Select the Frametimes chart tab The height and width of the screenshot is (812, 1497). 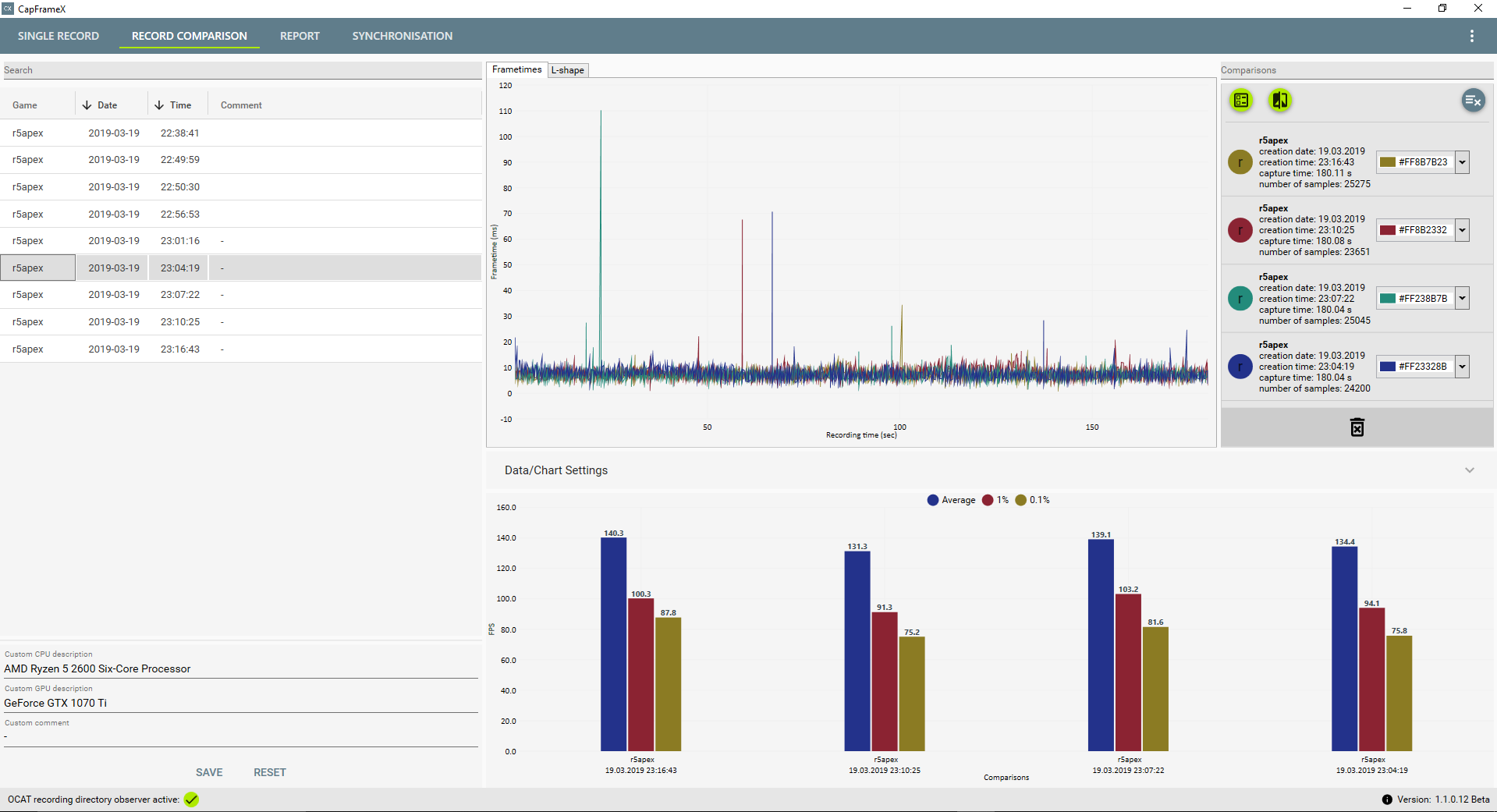click(x=516, y=69)
